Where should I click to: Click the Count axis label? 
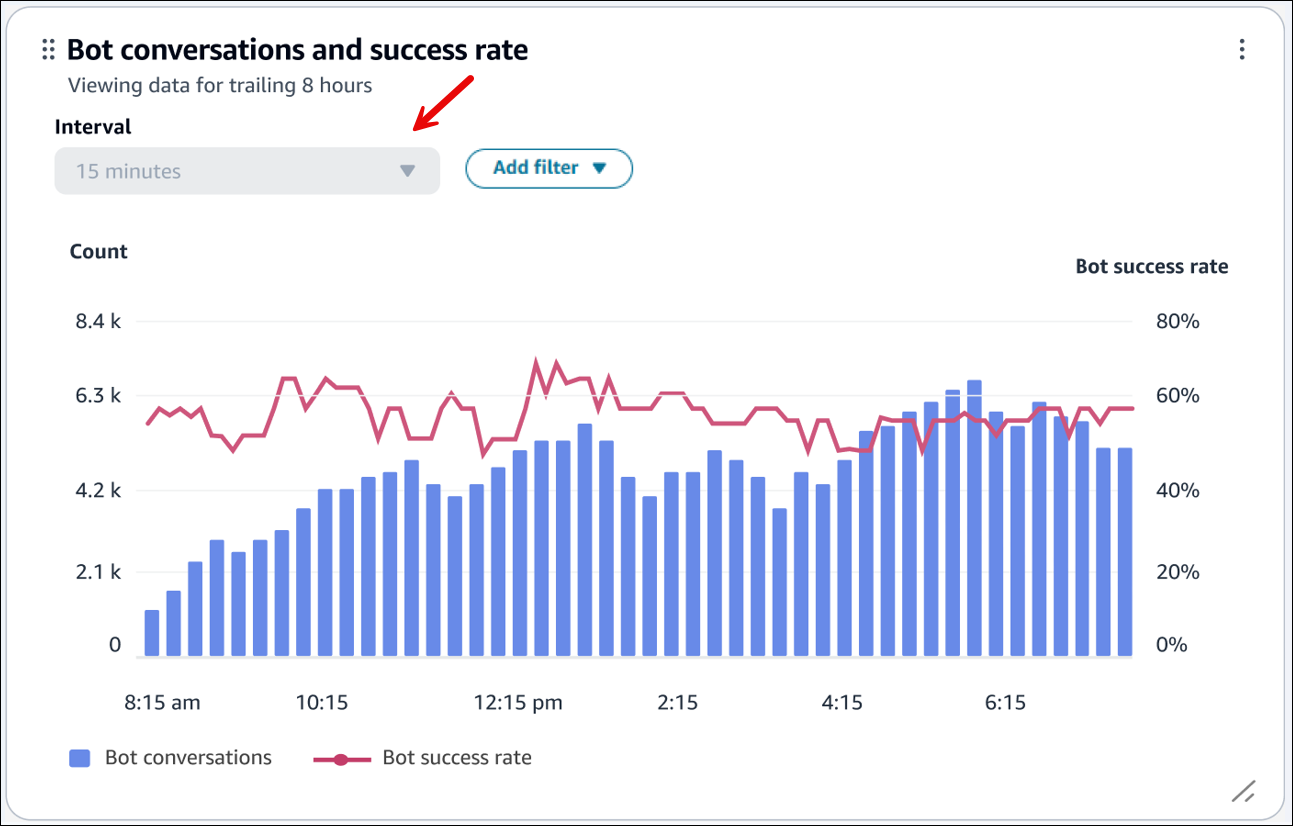pos(97,251)
